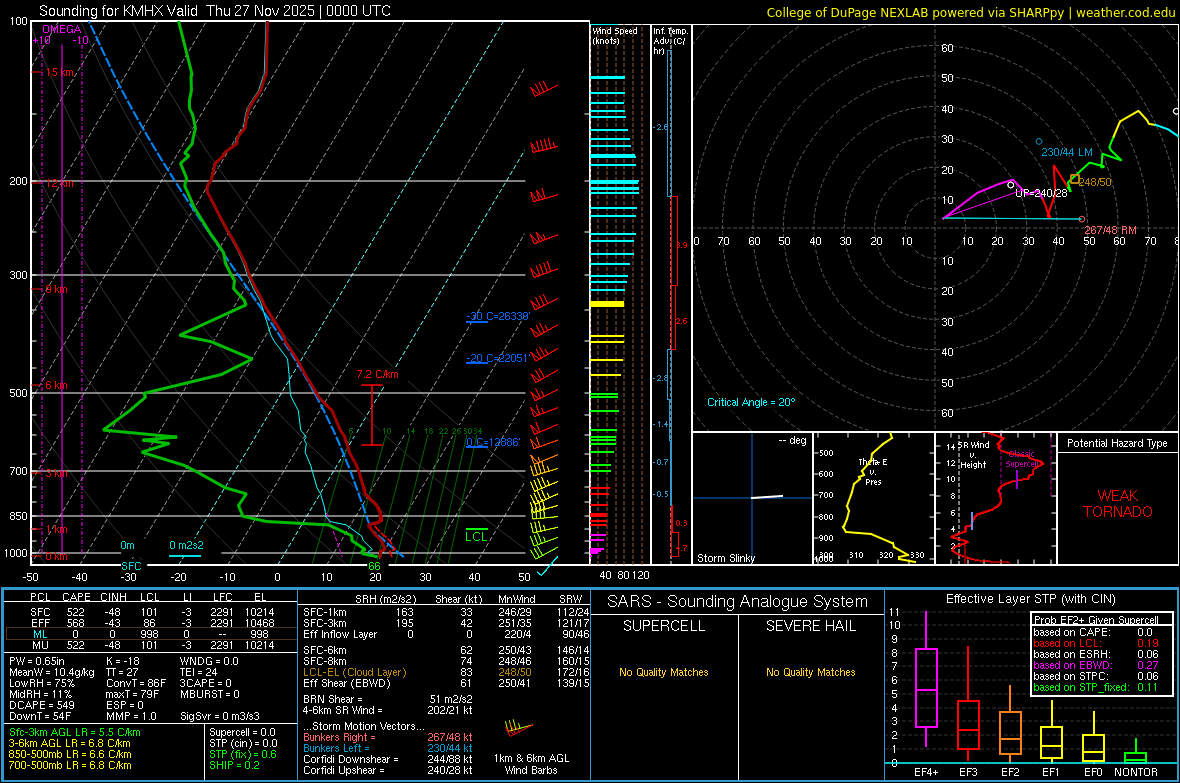Click the cyan SFC label below skew-T
This screenshot has width=1180, height=783.
click(131, 565)
